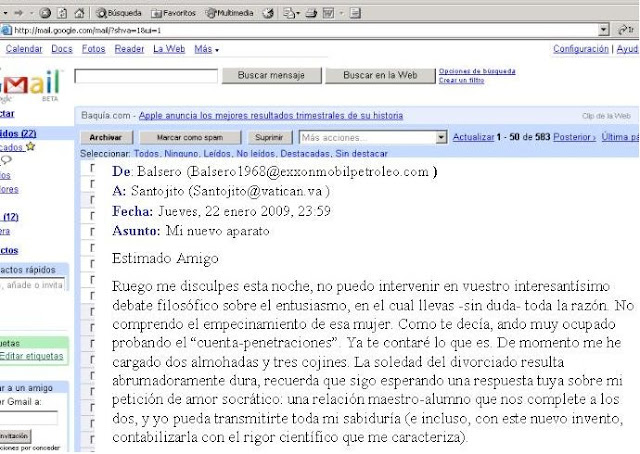Click the Suprimir button
640x454 pixels.
[269, 138]
